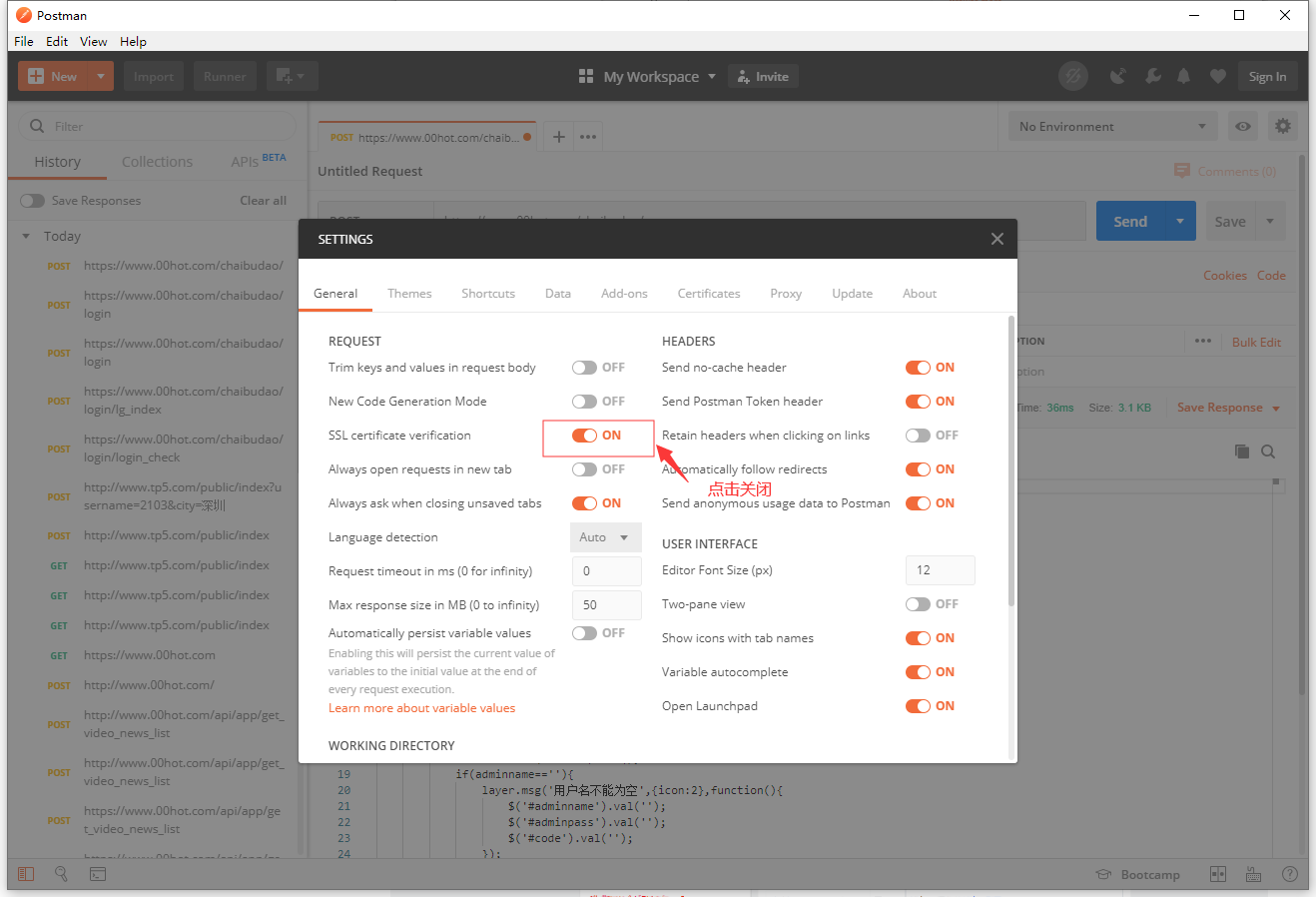Open the Learn more about variable values link
The width and height of the screenshot is (1316, 897).
point(421,707)
